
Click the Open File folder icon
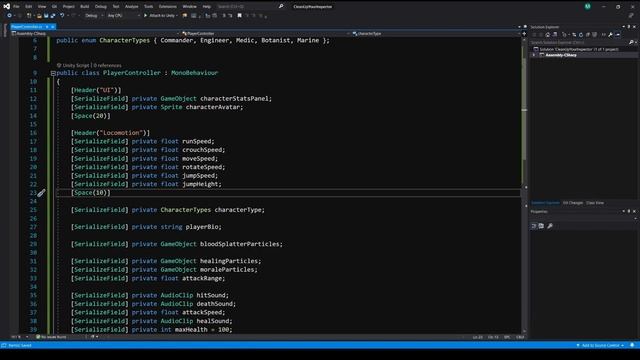click(x=39, y=16)
